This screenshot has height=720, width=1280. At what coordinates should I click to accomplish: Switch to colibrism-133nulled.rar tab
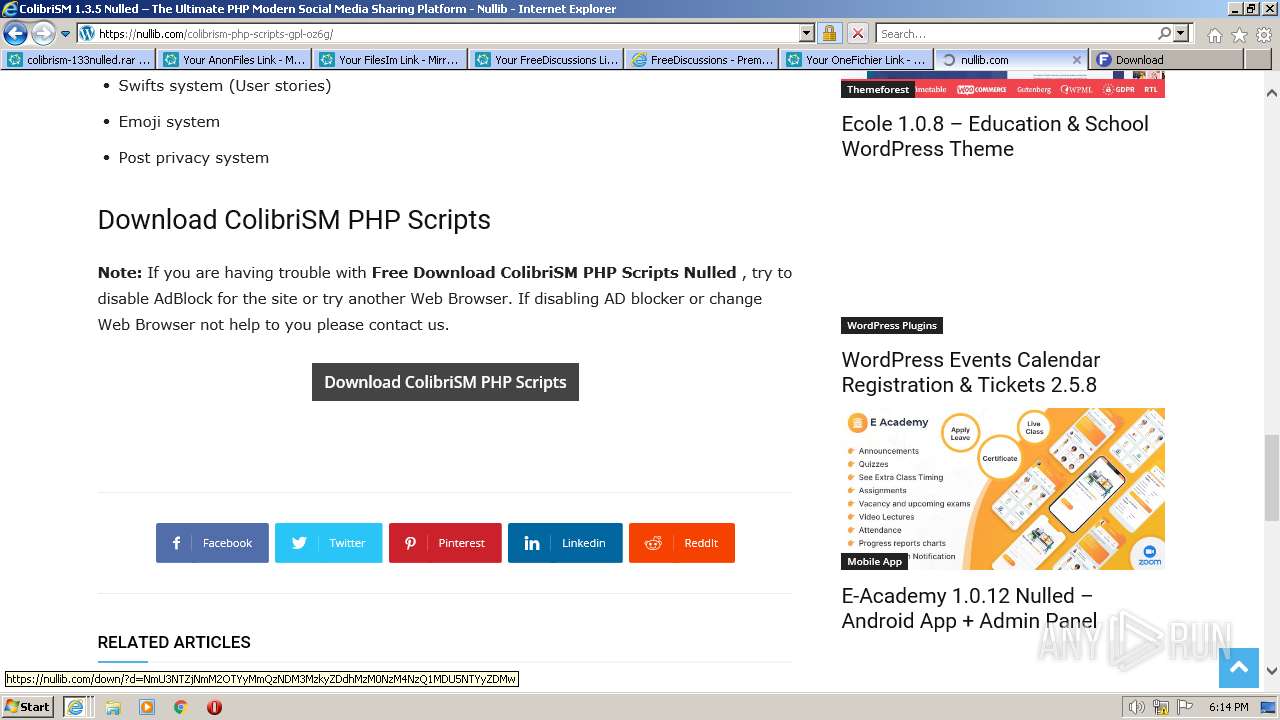[x=79, y=60]
